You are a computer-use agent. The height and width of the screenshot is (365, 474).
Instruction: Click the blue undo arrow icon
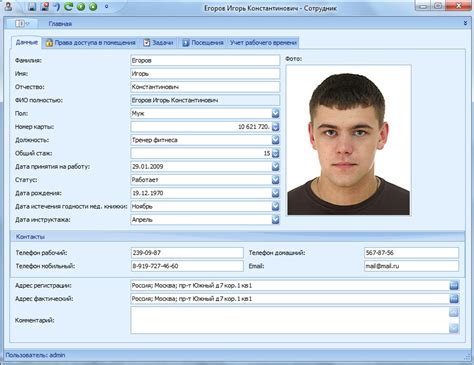(57, 7)
